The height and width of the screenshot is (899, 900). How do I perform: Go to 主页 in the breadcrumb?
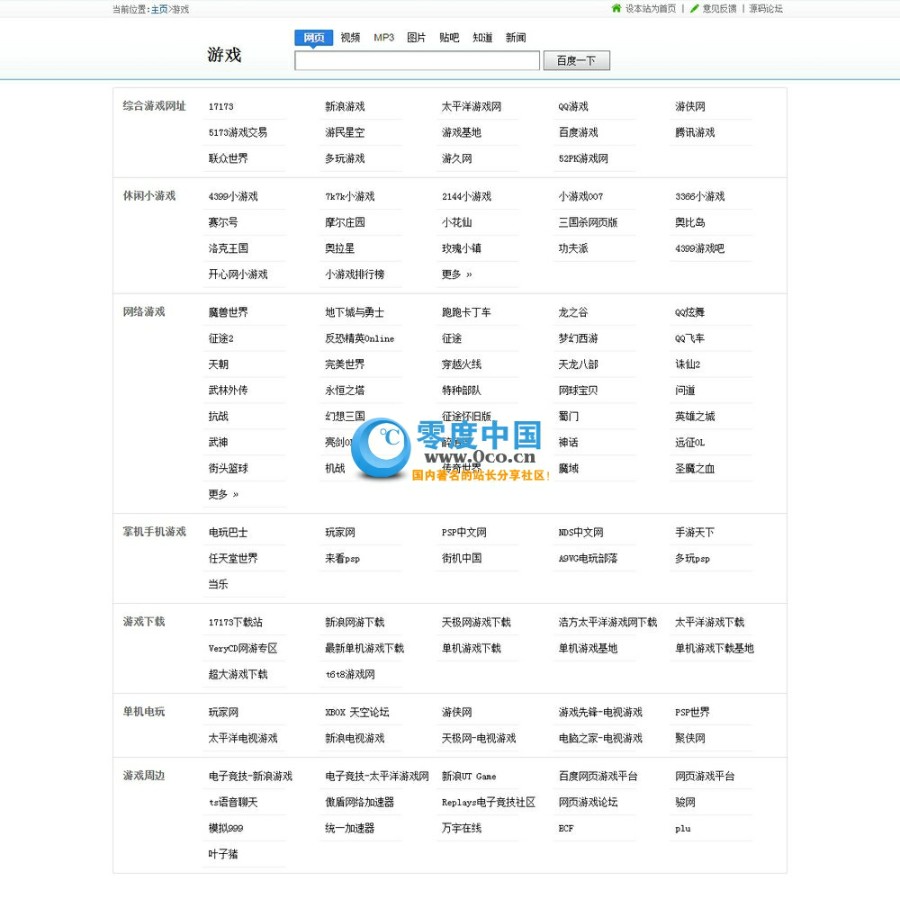click(159, 9)
